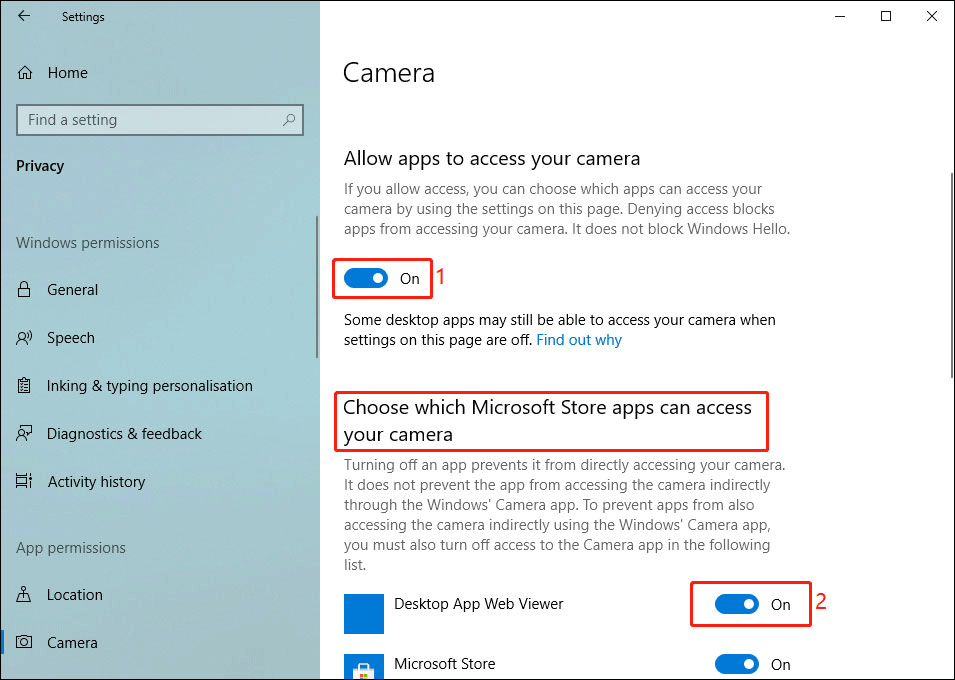The image size is (955, 680).
Task: Click the Diagnostics & feedback icon
Action: (x=25, y=434)
